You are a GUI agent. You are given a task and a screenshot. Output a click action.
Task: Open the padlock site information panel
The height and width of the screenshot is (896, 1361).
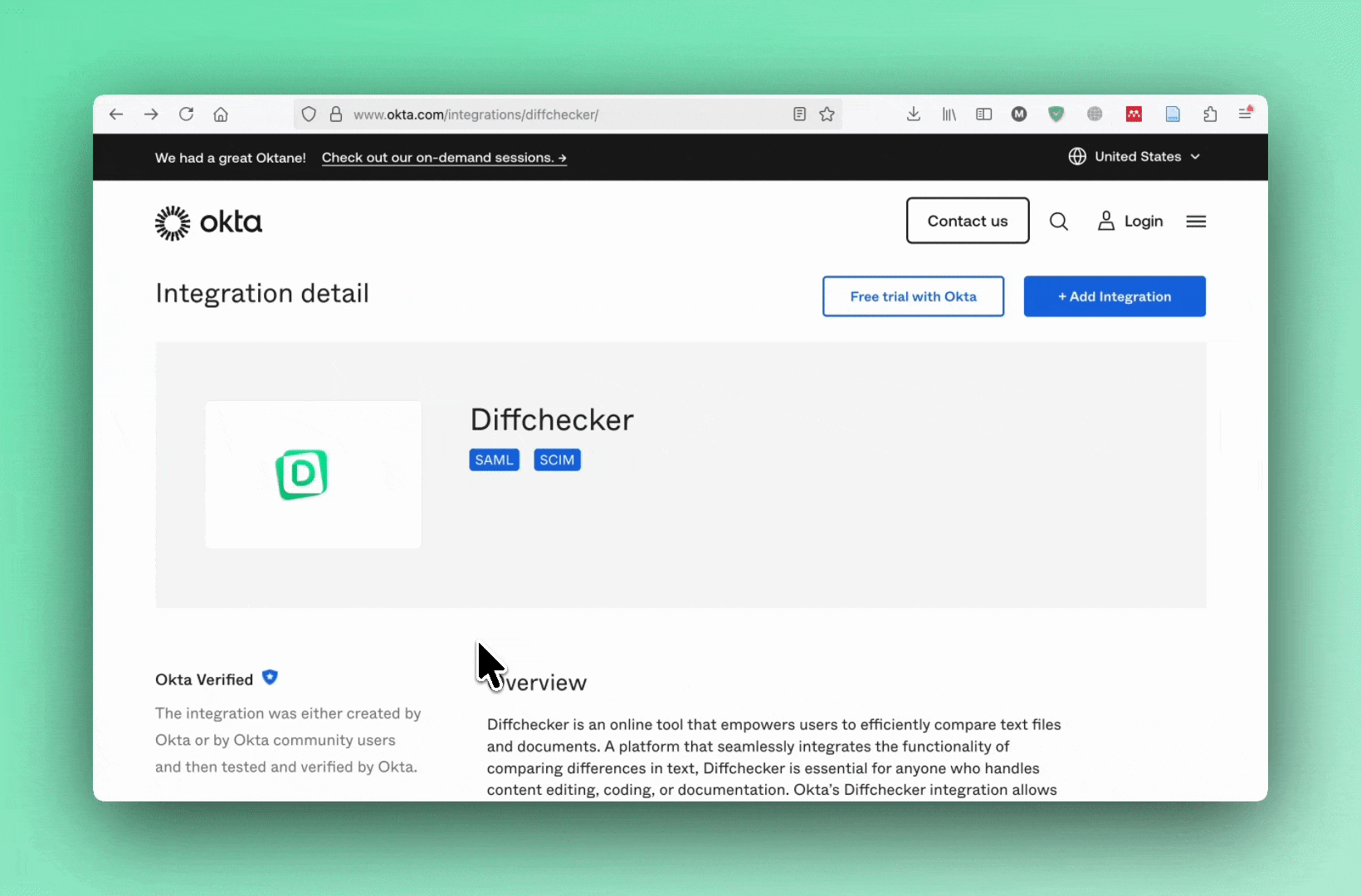[x=336, y=114]
